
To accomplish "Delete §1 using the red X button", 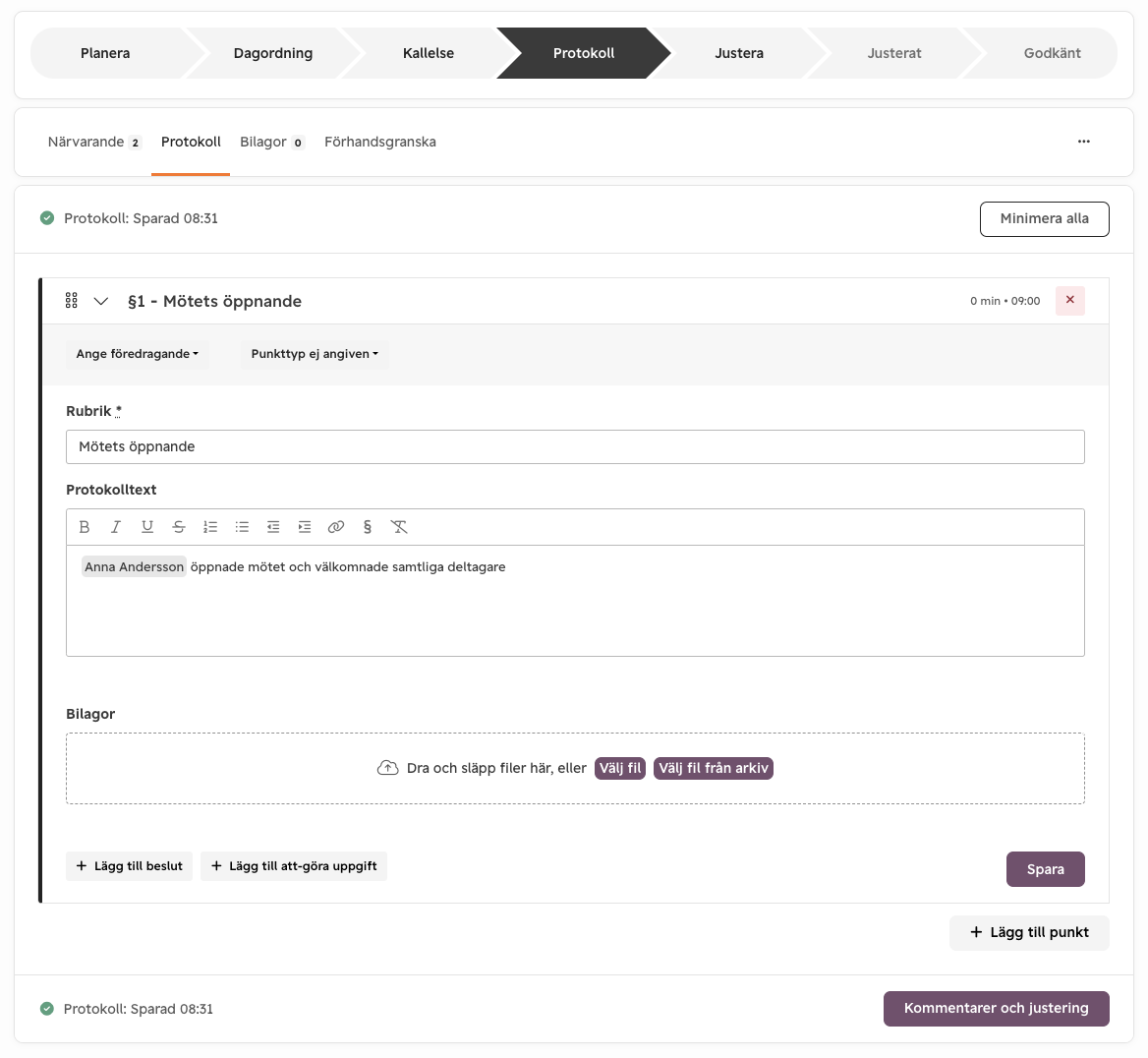I will (x=1069, y=301).
